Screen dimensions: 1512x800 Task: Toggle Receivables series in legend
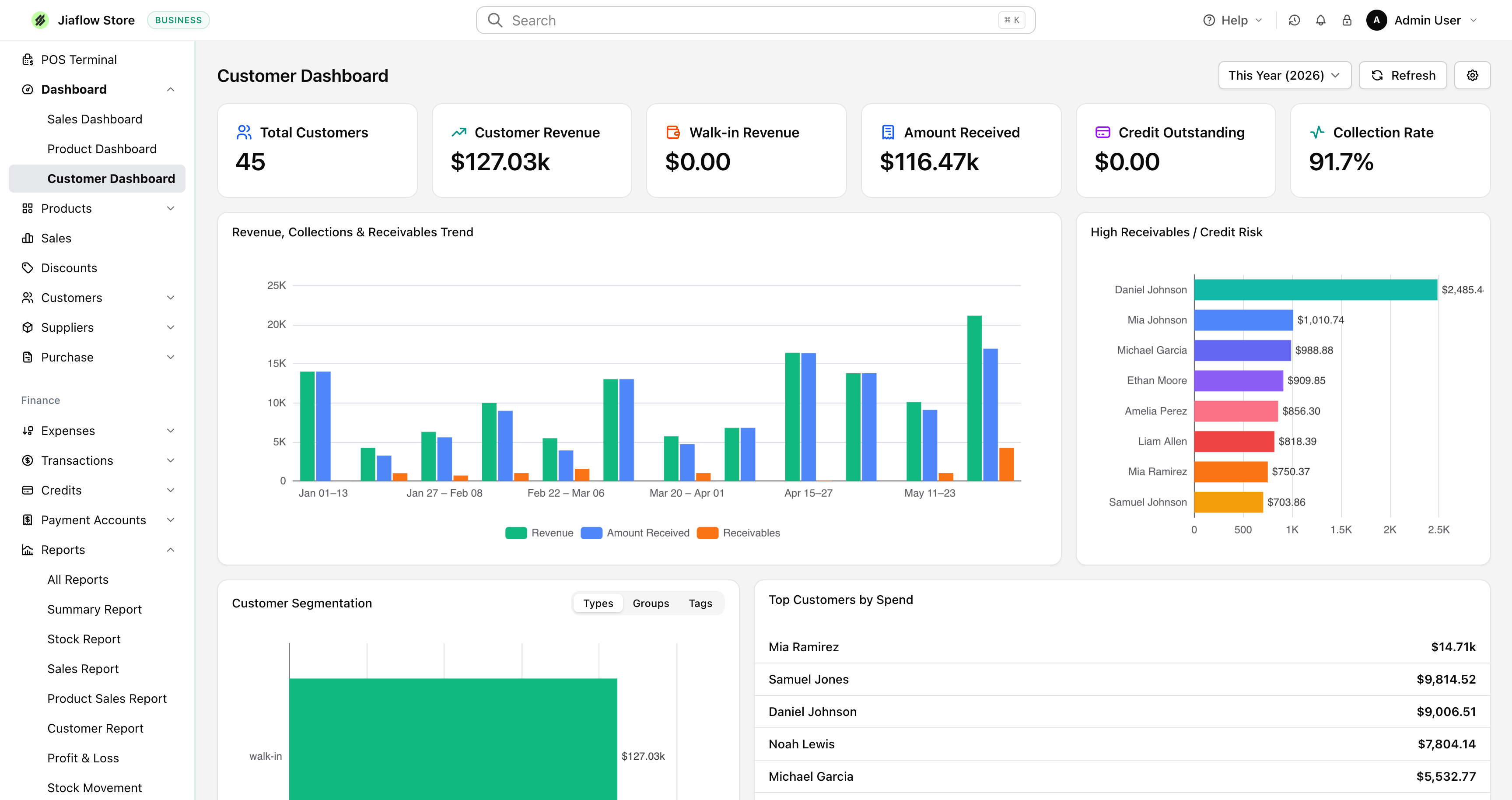[738, 532]
